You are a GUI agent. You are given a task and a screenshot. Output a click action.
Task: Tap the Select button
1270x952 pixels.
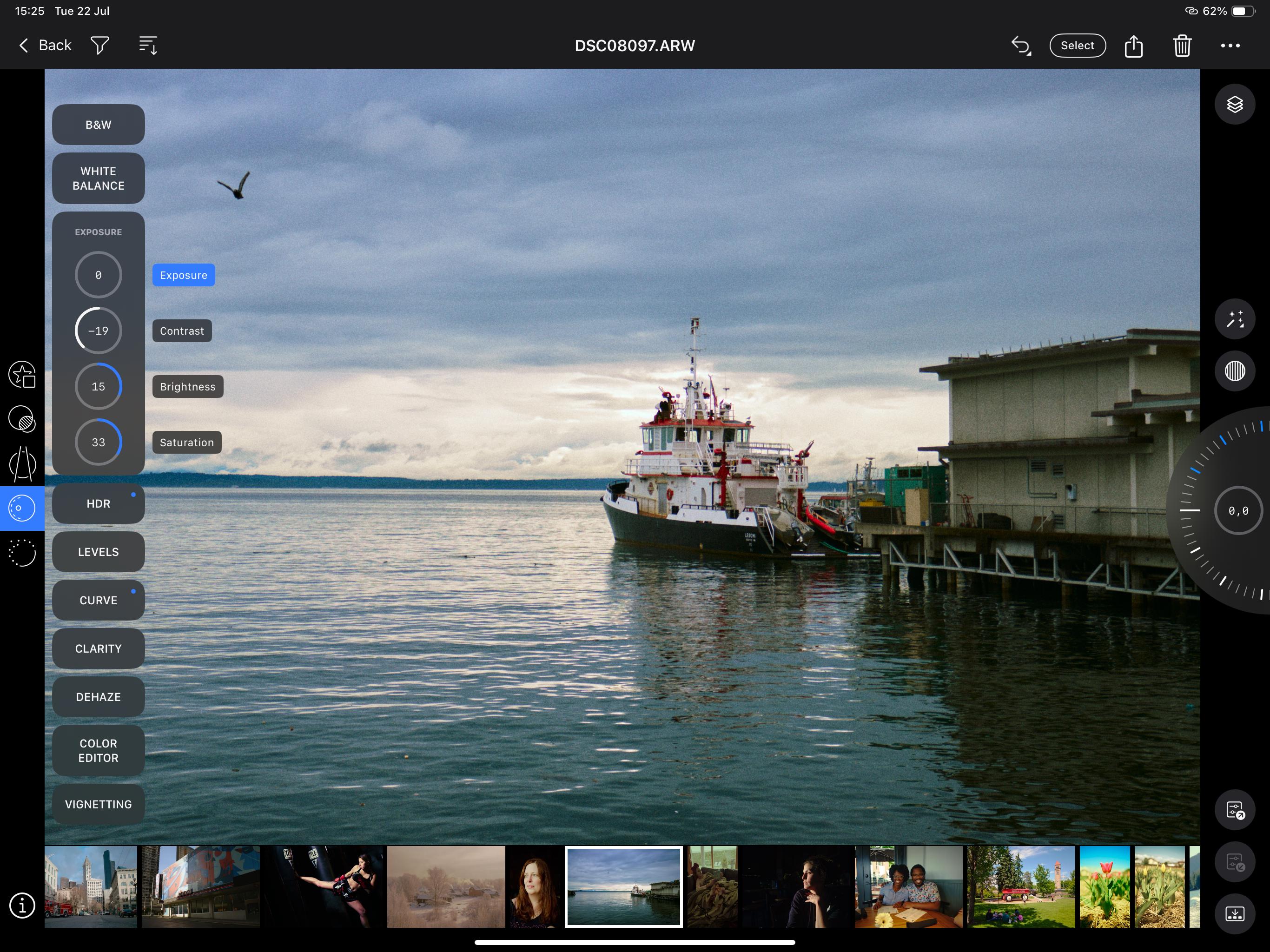point(1077,46)
